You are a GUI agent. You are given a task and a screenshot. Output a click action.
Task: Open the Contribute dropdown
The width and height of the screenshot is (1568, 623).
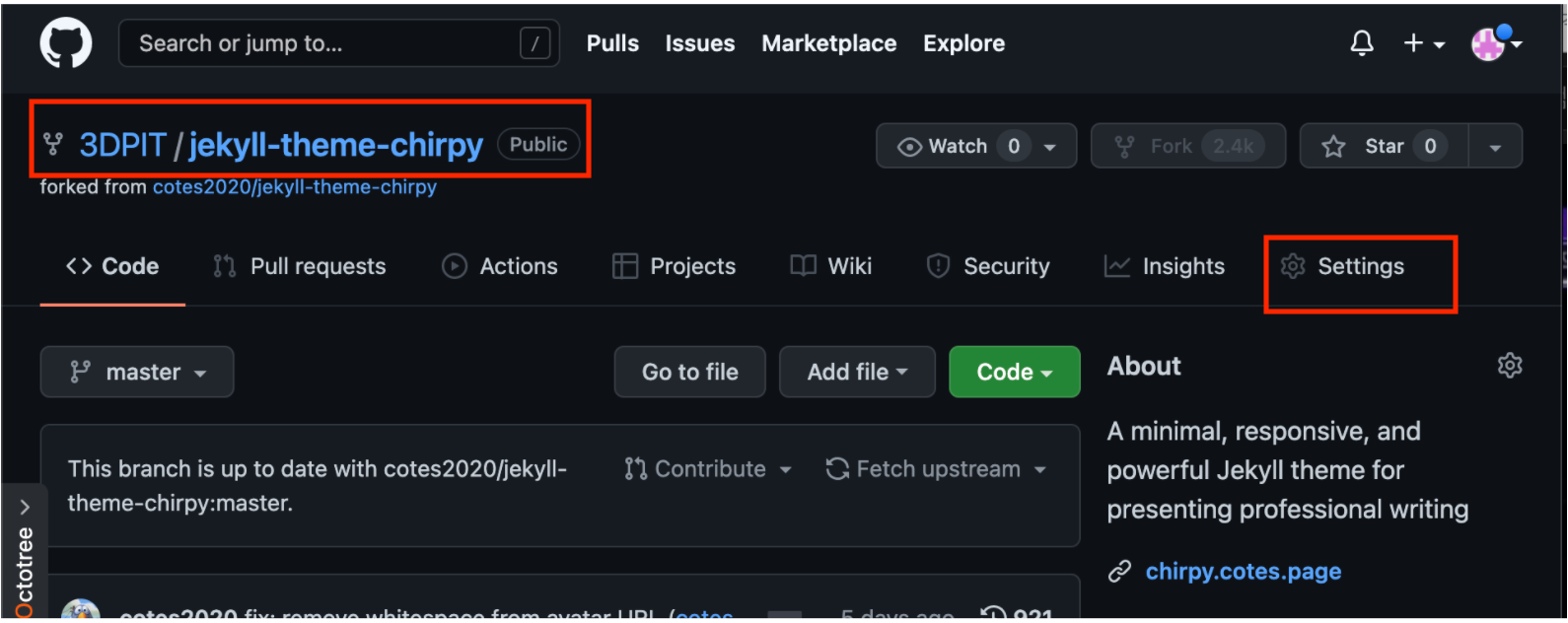pyautogui.click(x=708, y=469)
